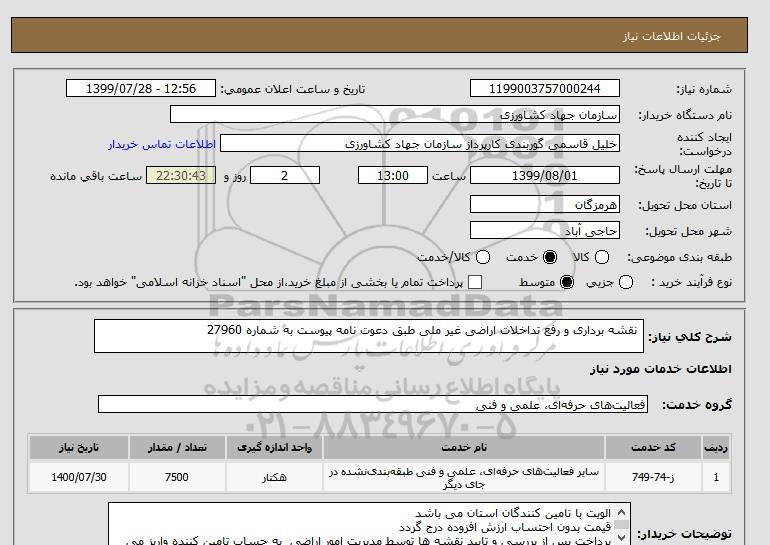Click the ایجاد کننده درخواست label

pyautogui.click(x=704, y=144)
